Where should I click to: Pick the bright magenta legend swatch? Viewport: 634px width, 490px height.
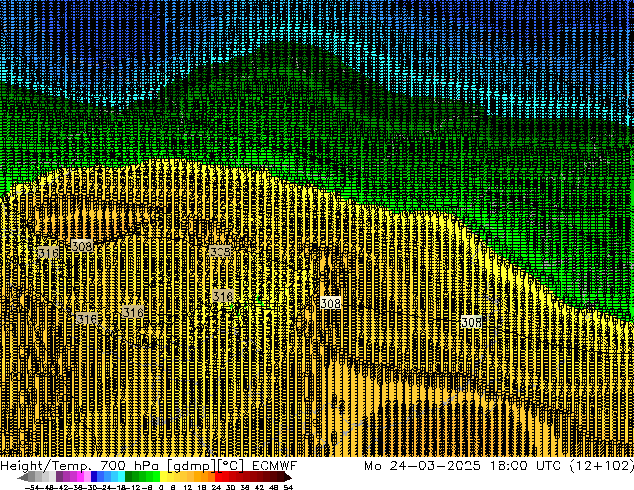click(x=80, y=476)
